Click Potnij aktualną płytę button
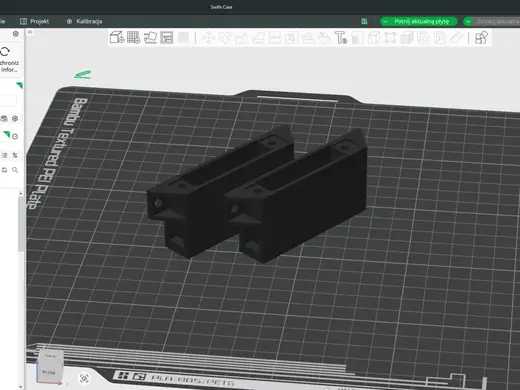This screenshot has width=520, height=390. (422, 21)
